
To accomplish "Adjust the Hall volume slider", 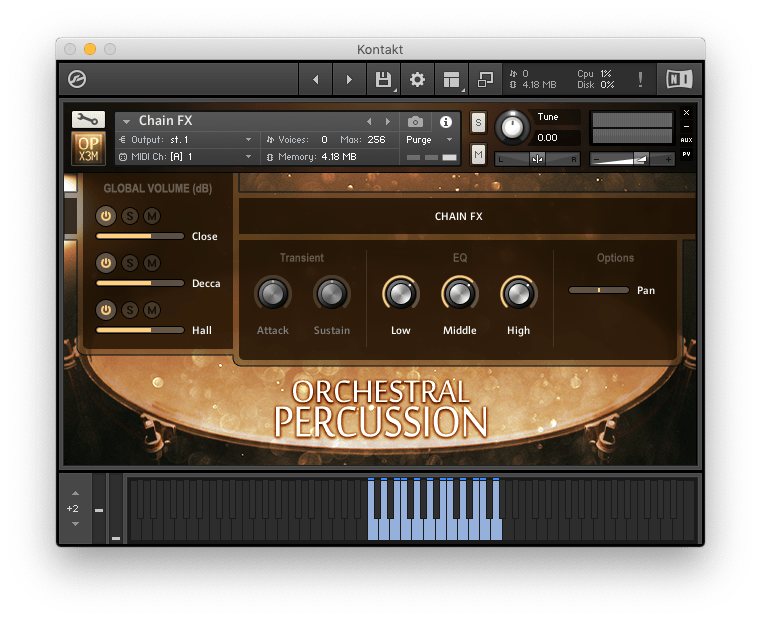I will [x=140, y=330].
